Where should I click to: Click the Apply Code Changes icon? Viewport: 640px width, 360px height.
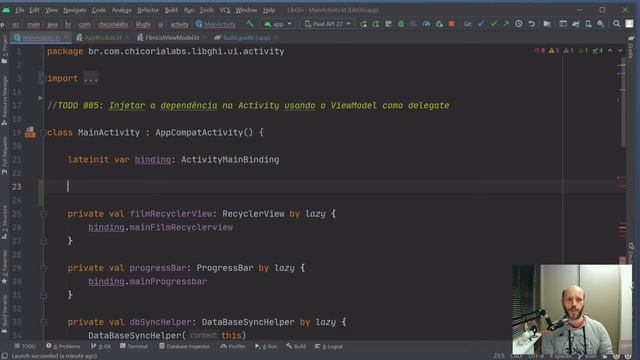tap(376, 24)
